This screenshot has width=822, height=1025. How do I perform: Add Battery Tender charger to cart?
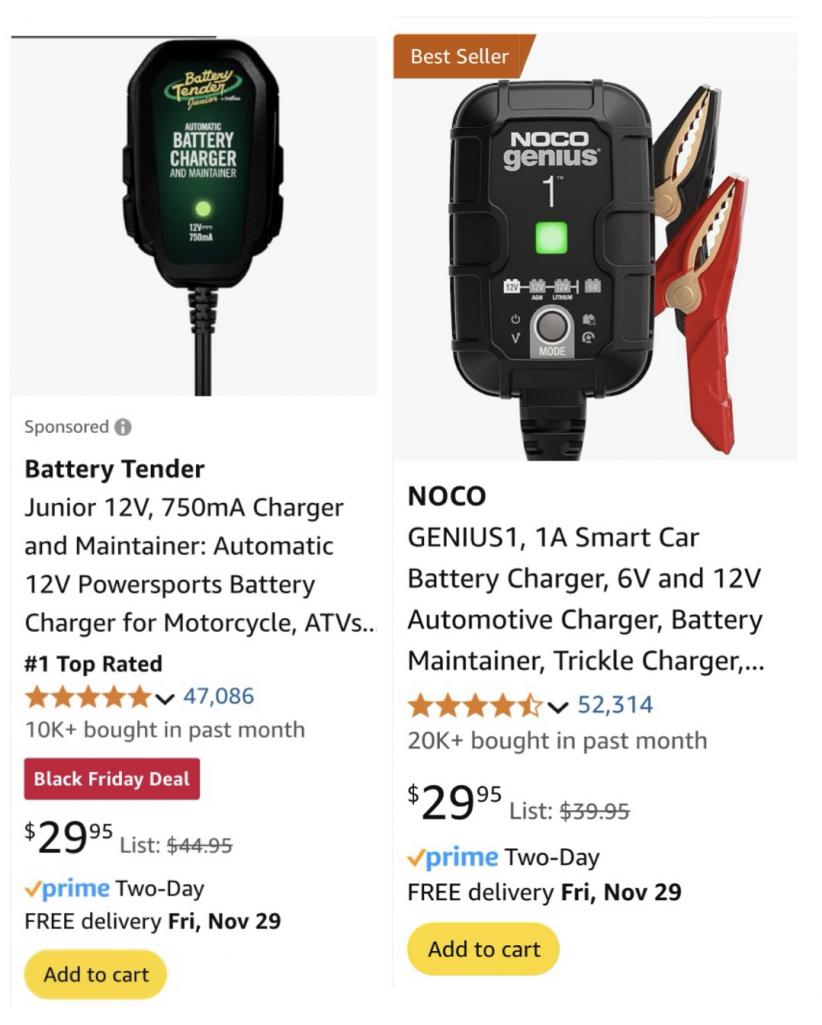pos(96,974)
